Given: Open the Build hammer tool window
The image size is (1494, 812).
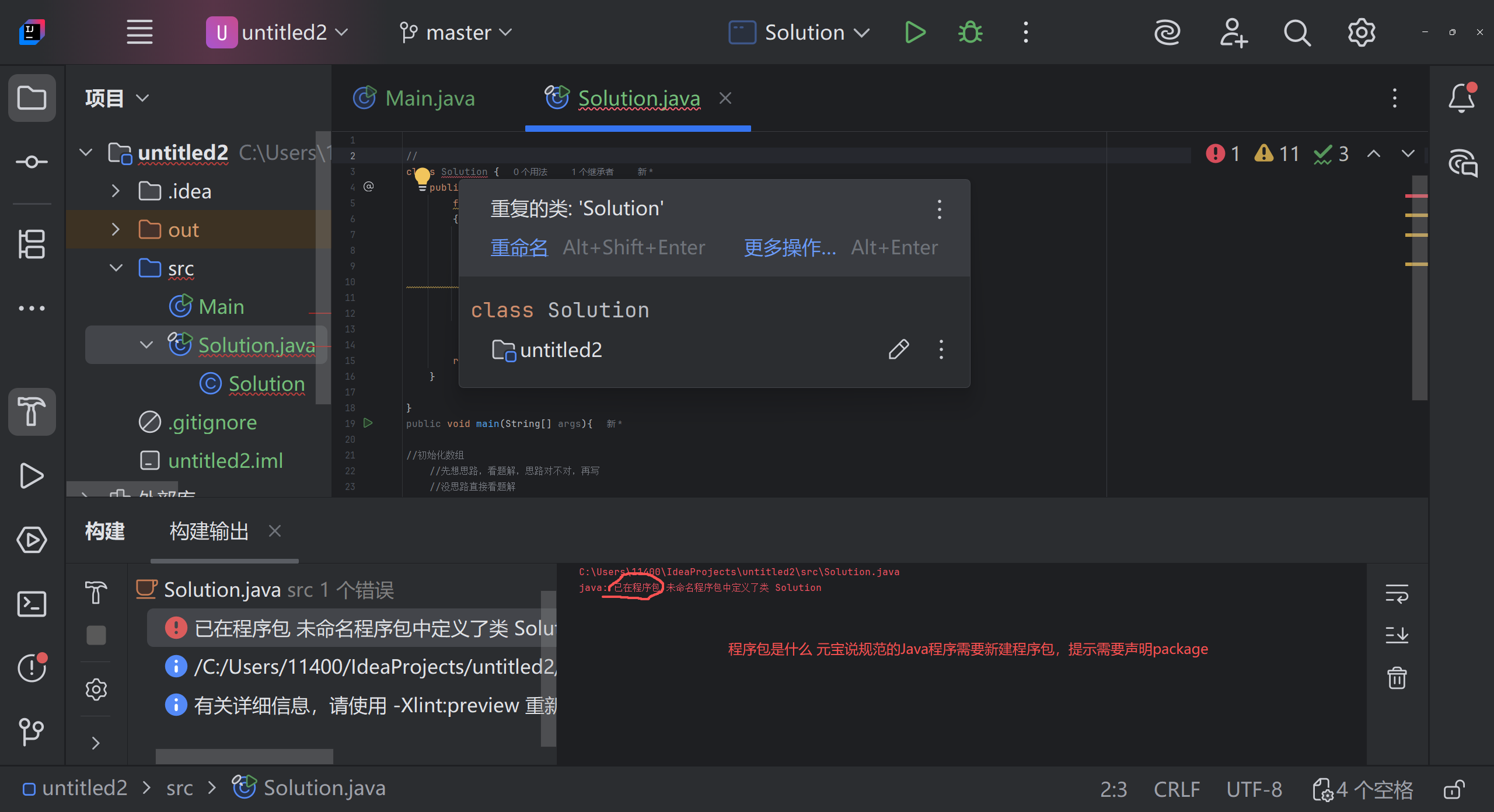Looking at the screenshot, I should tap(32, 411).
